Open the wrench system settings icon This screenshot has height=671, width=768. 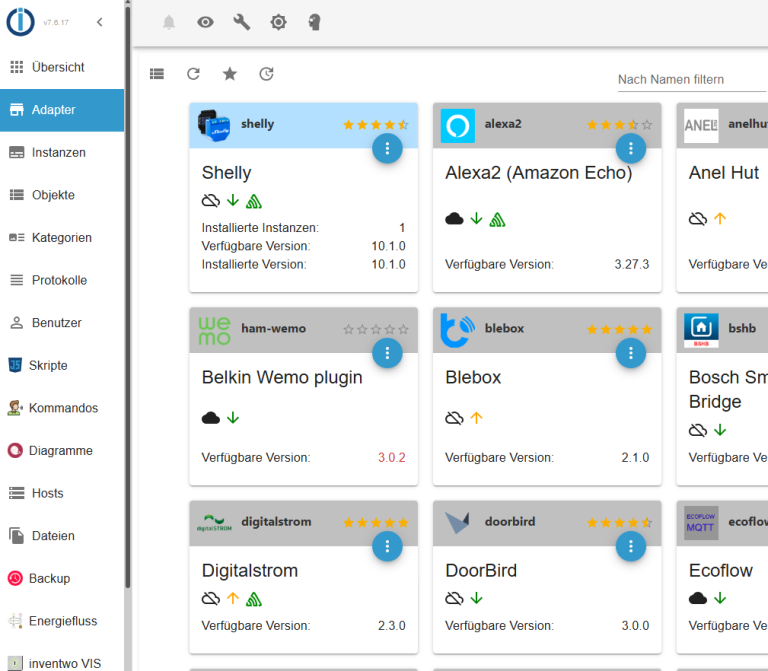click(241, 22)
